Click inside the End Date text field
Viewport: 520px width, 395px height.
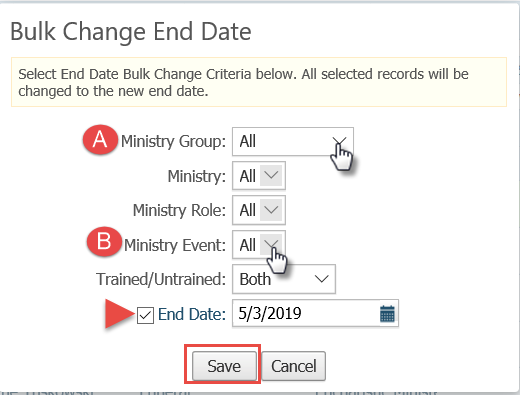[x=305, y=313]
